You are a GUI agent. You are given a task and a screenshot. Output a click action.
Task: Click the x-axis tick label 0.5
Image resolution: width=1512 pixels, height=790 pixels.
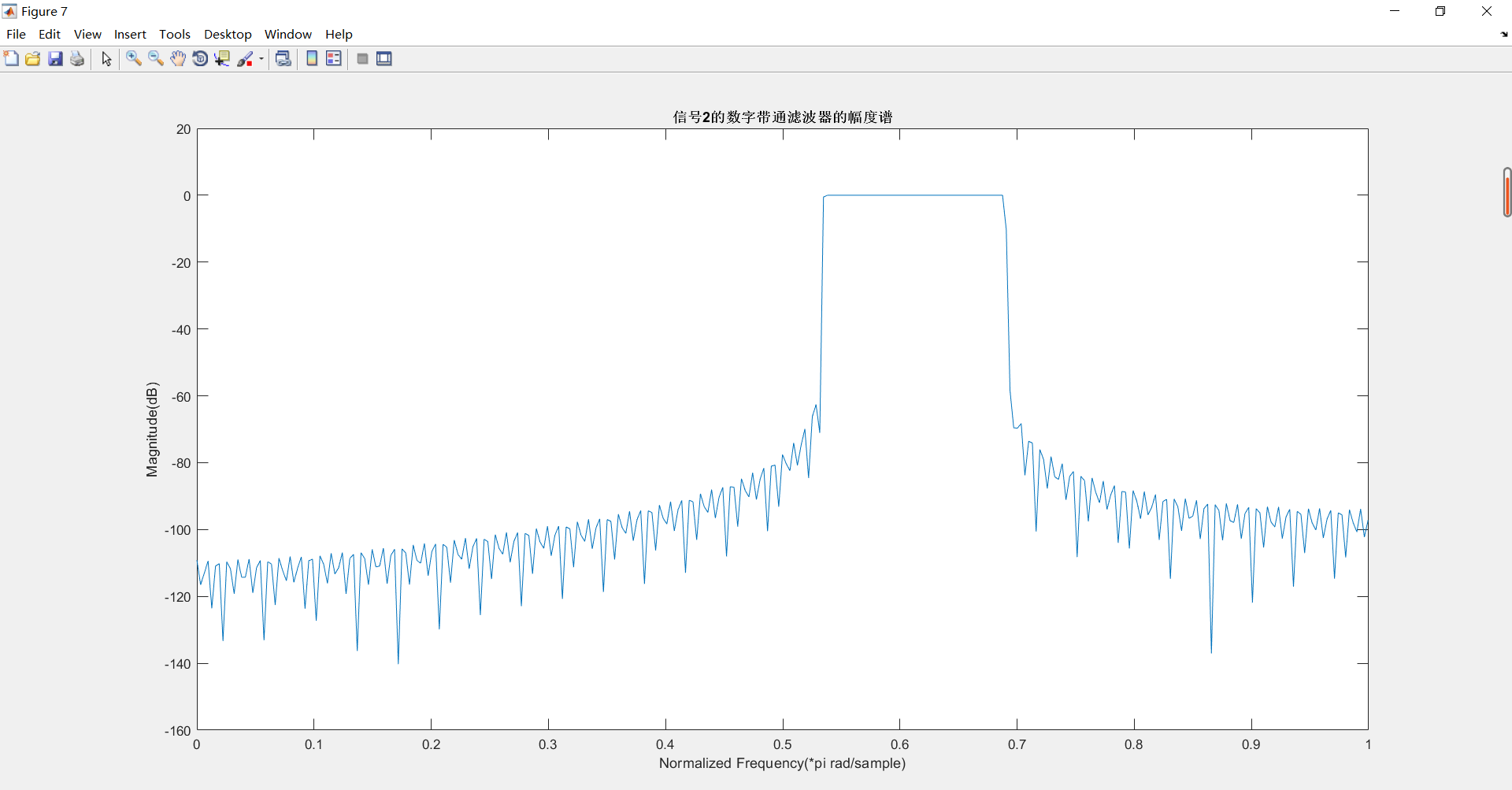782,744
